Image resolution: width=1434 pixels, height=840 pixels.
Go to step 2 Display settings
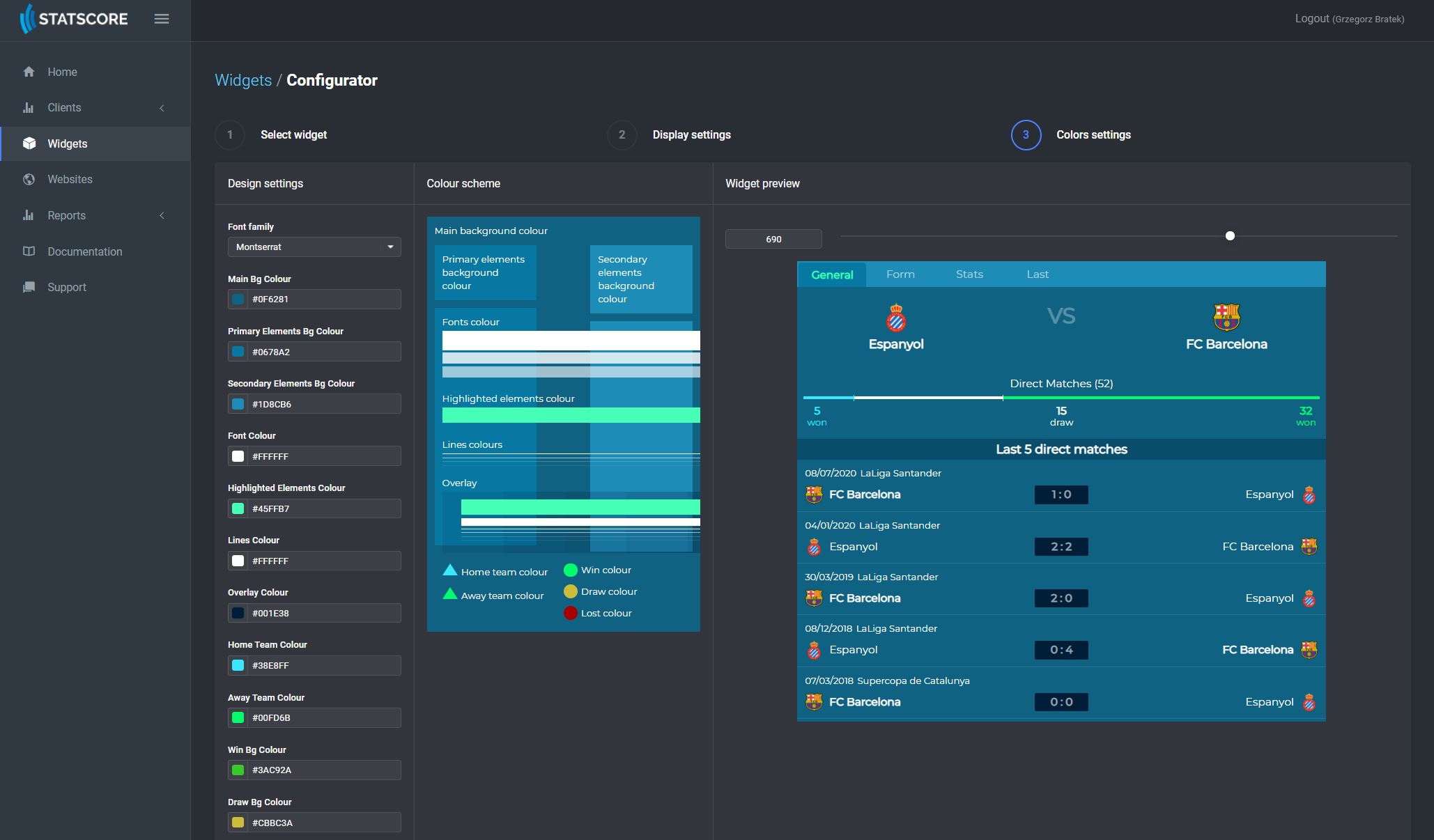[x=669, y=135]
